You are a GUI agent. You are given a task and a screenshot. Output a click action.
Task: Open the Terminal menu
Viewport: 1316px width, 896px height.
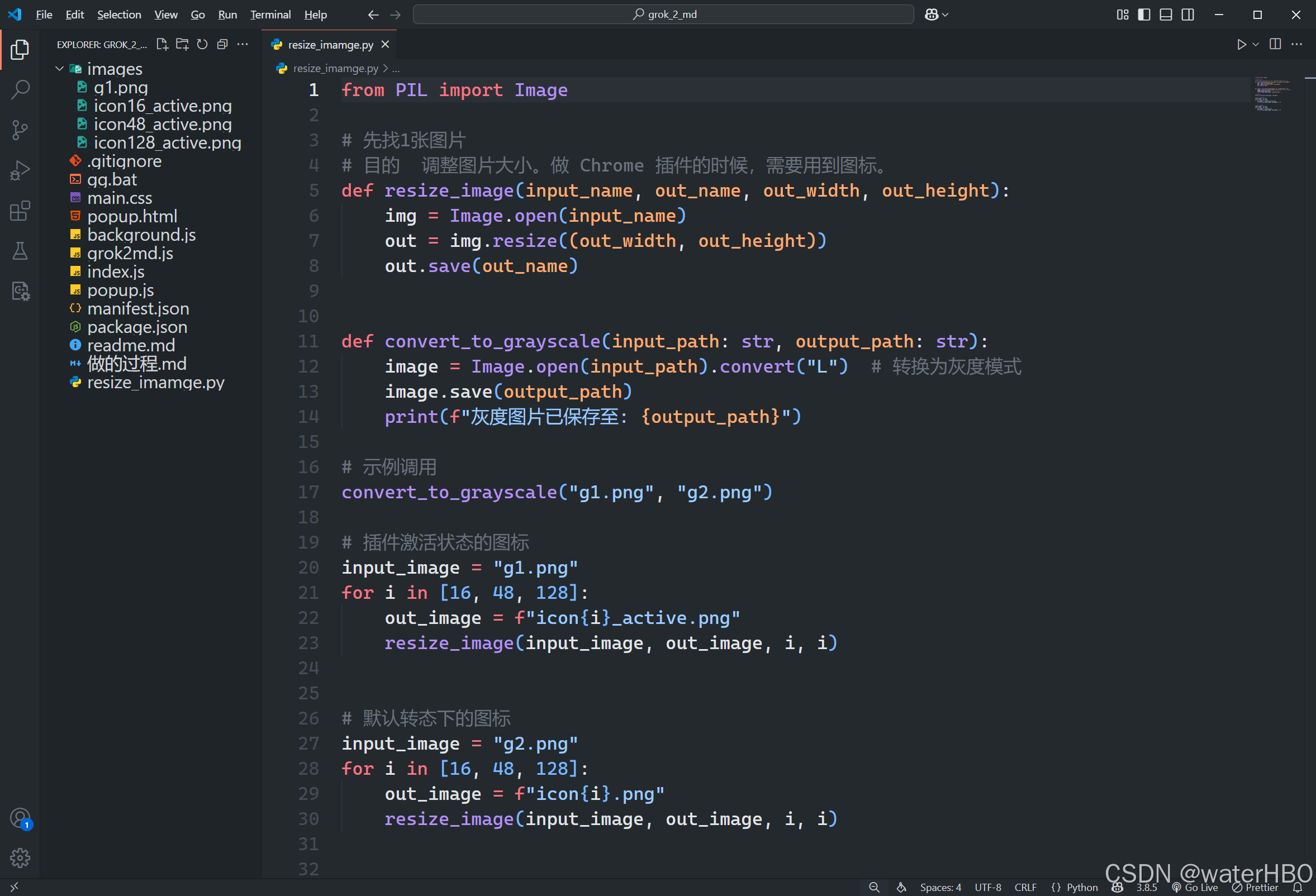[270, 15]
